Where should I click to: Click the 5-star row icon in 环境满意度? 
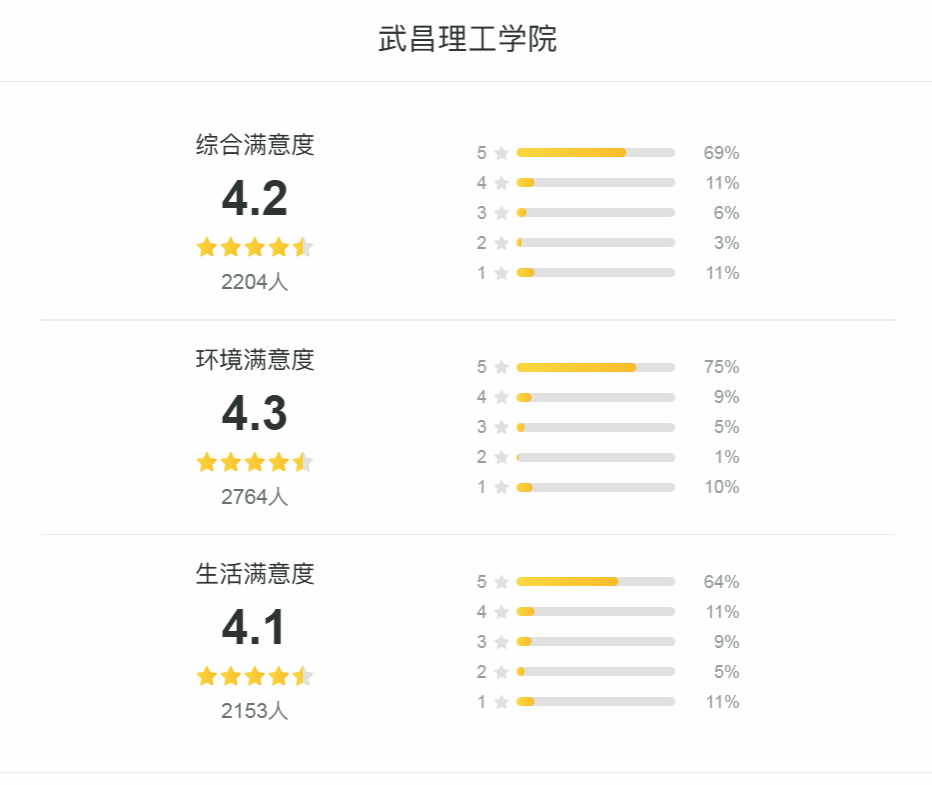pyautogui.click(x=502, y=367)
